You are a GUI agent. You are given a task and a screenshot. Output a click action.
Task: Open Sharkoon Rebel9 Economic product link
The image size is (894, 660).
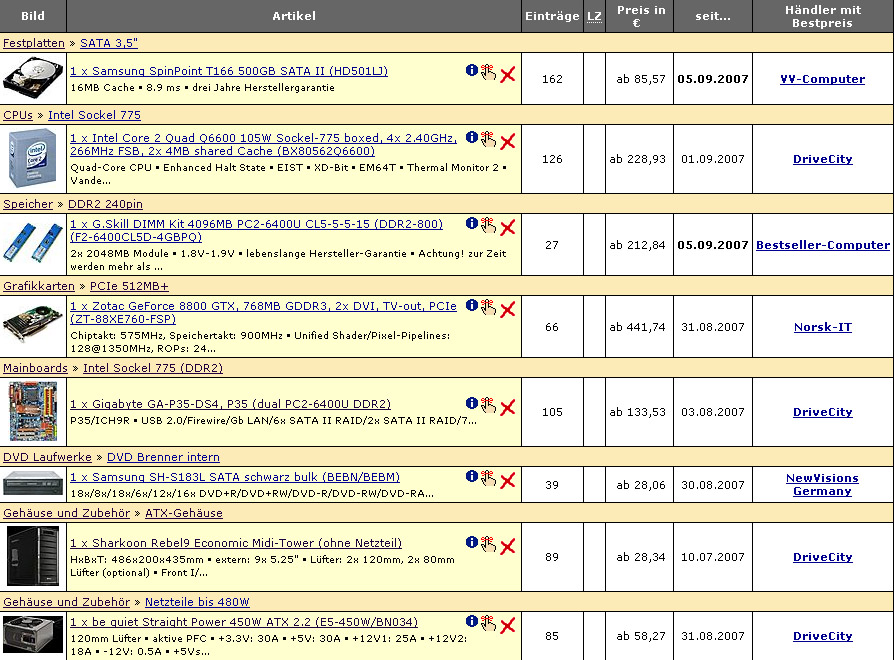tap(236, 543)
